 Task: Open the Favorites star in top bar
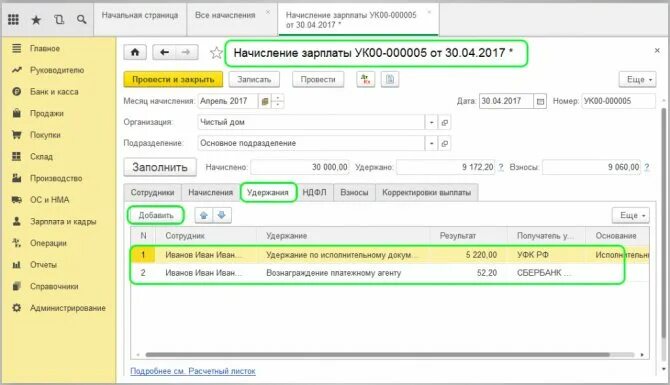[36, 20]
